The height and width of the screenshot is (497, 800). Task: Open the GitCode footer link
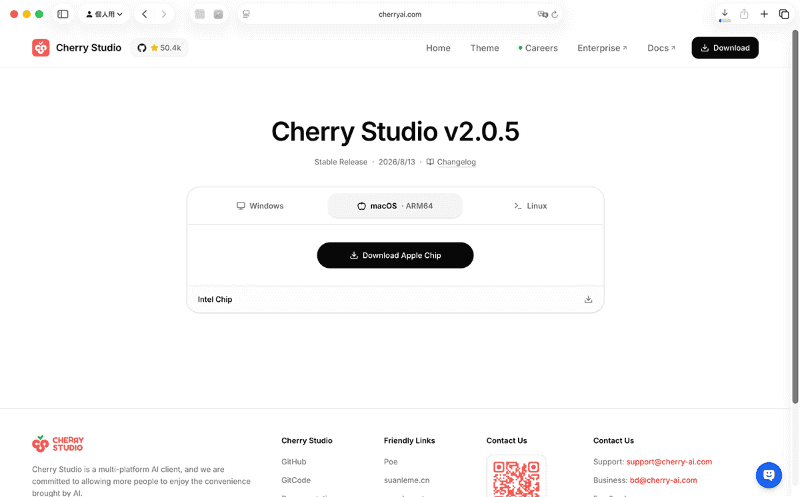(x=296, y=480)
